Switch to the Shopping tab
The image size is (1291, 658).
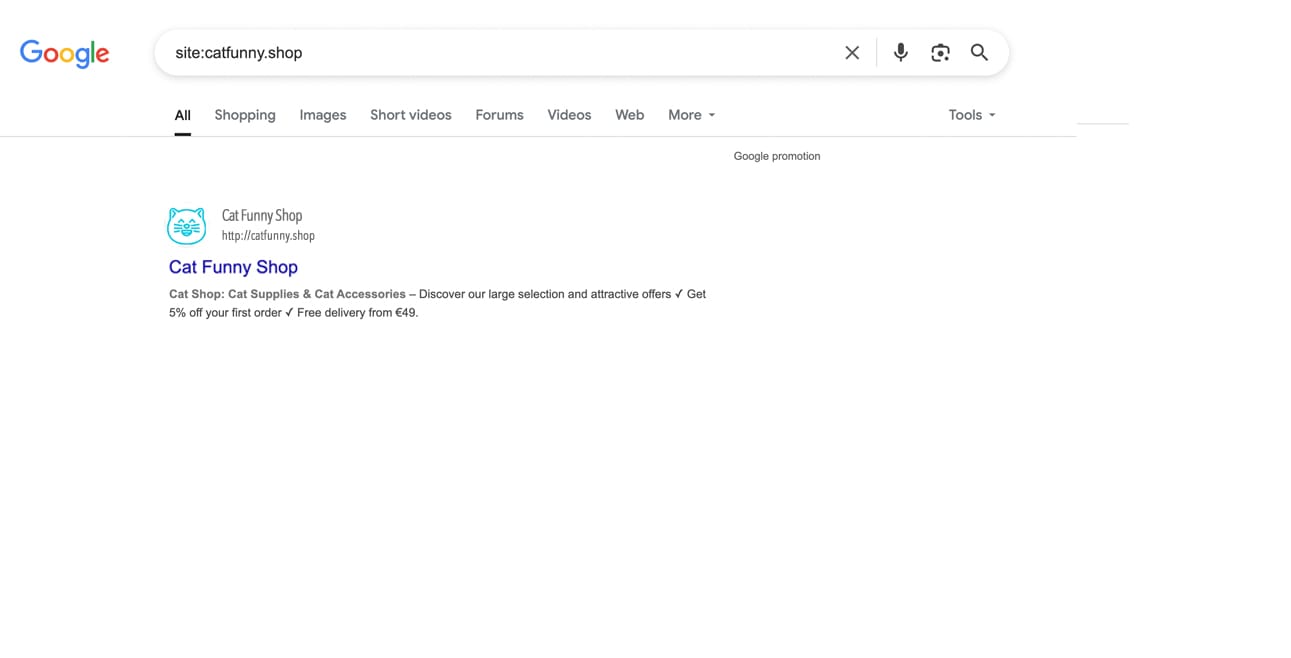coord(245,115)
